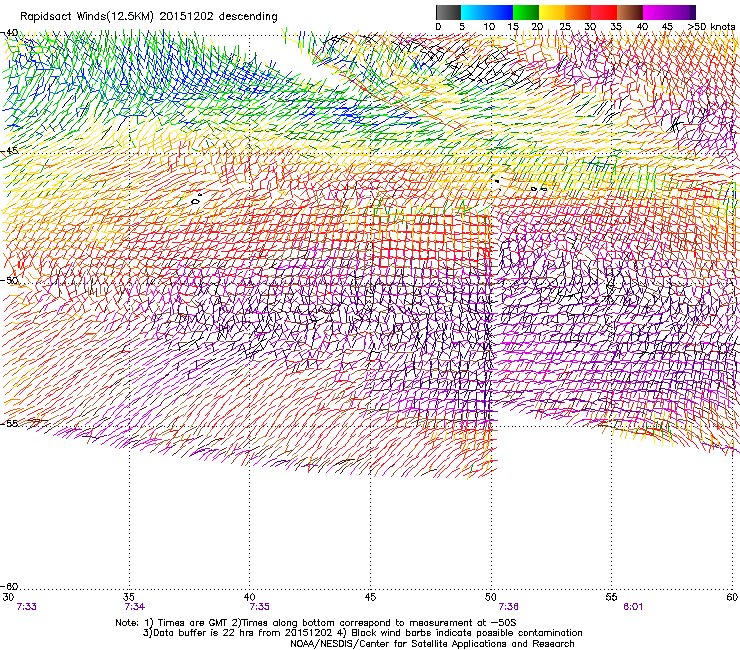Click the '5' label under color scale
This screenshot has height=650, width=740.
click(x=462, y=27)
